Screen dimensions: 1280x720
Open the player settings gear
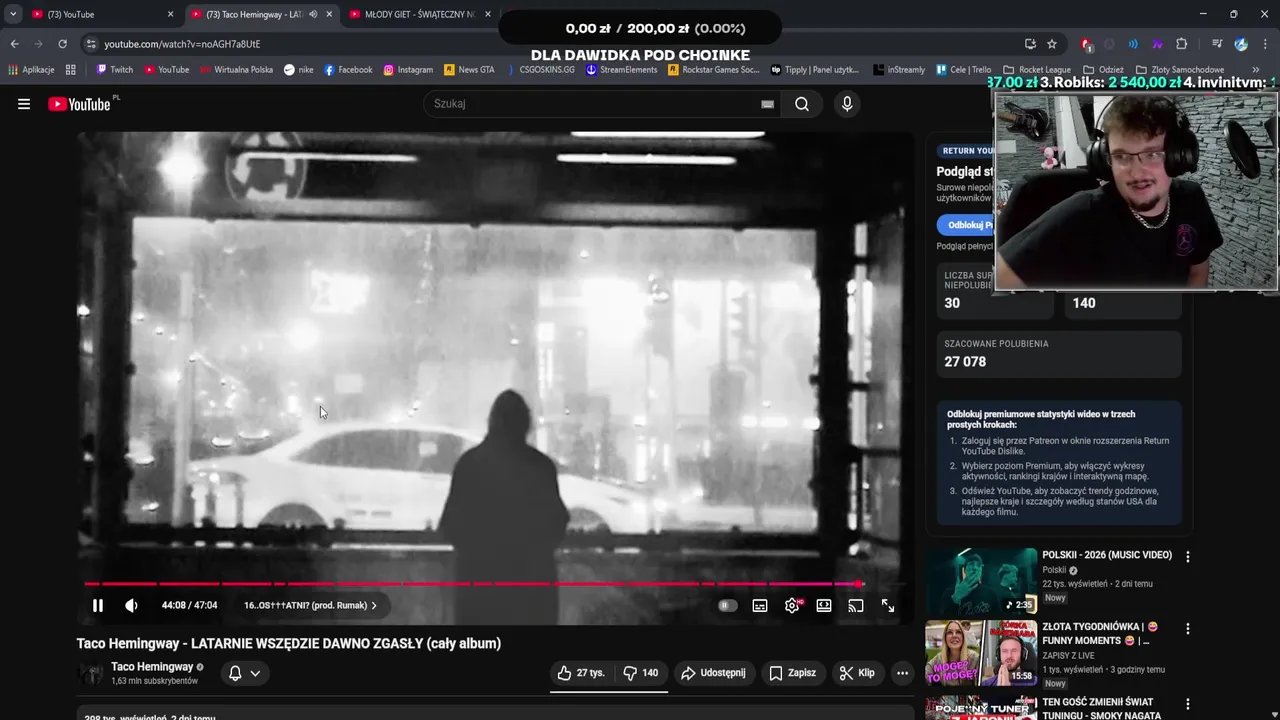pyautogui.click(x=792, y=605)
